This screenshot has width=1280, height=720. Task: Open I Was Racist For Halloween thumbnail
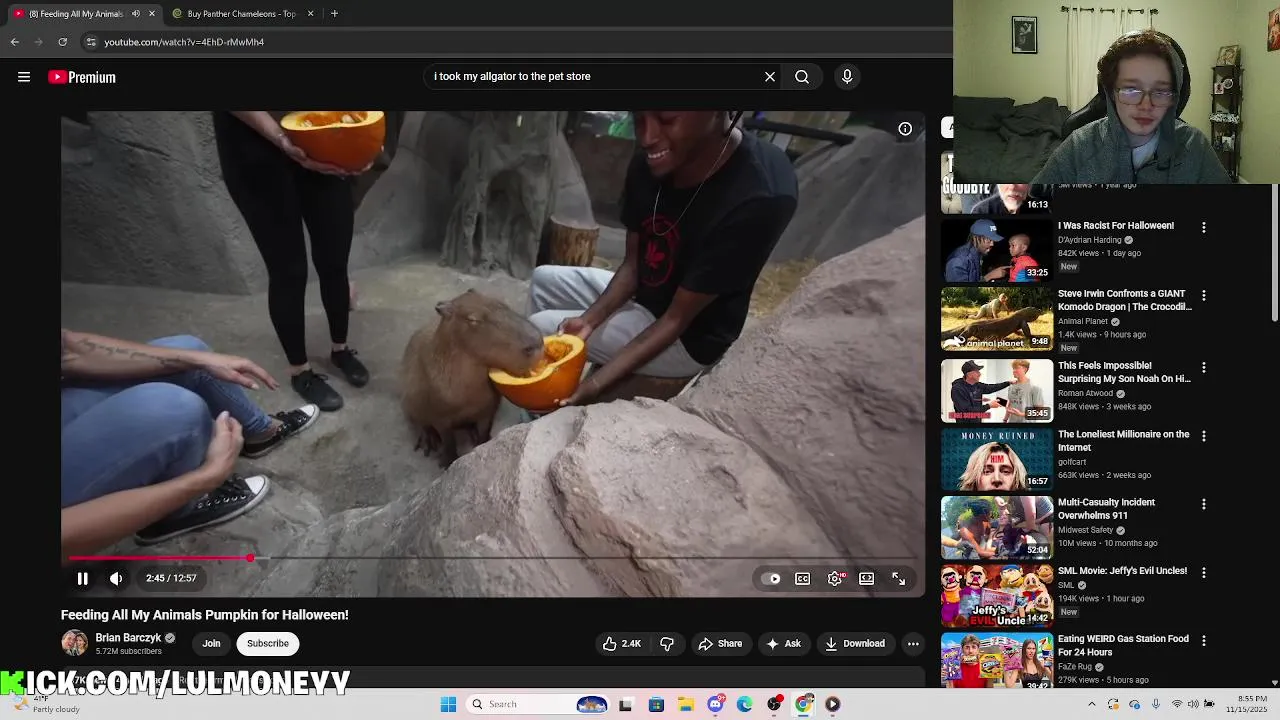(997, 250)
